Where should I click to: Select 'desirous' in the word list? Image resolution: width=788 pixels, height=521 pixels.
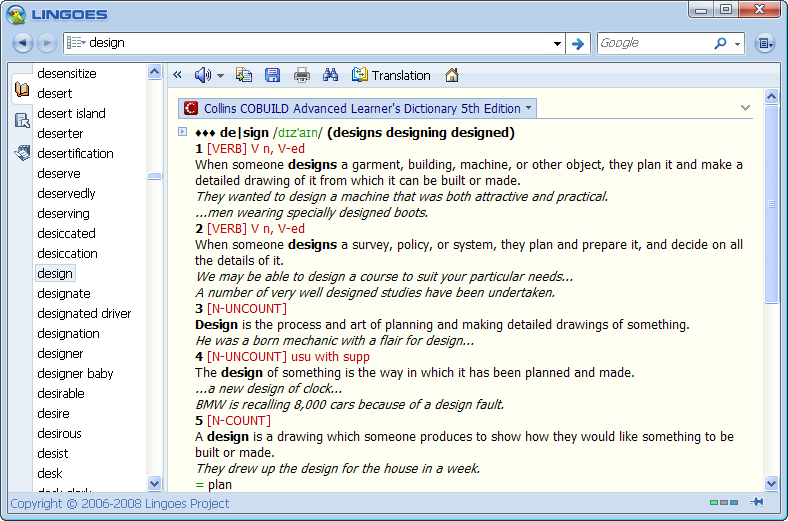59,434
